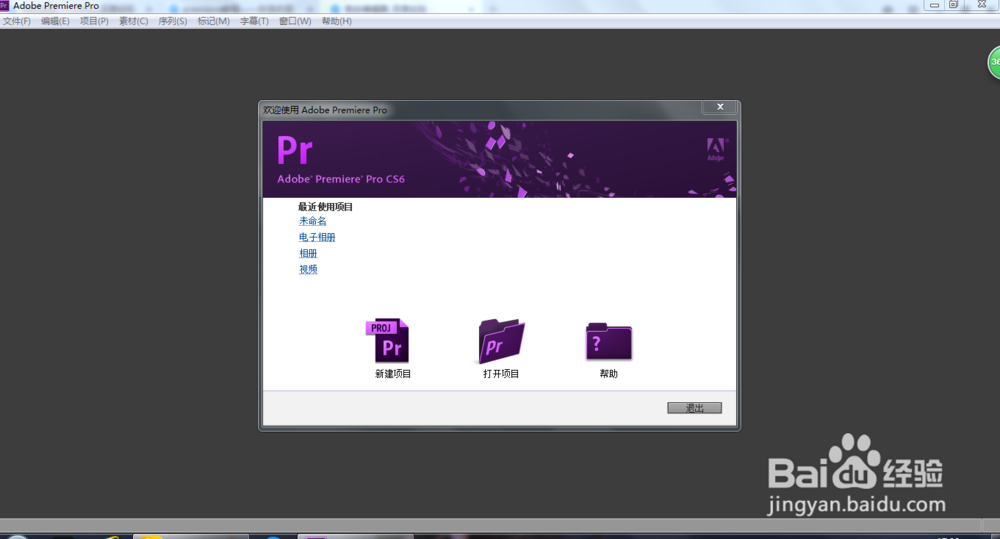Open the 帮助(H) menu
The width and height of the screenshot is (1000, 539).
336,21
